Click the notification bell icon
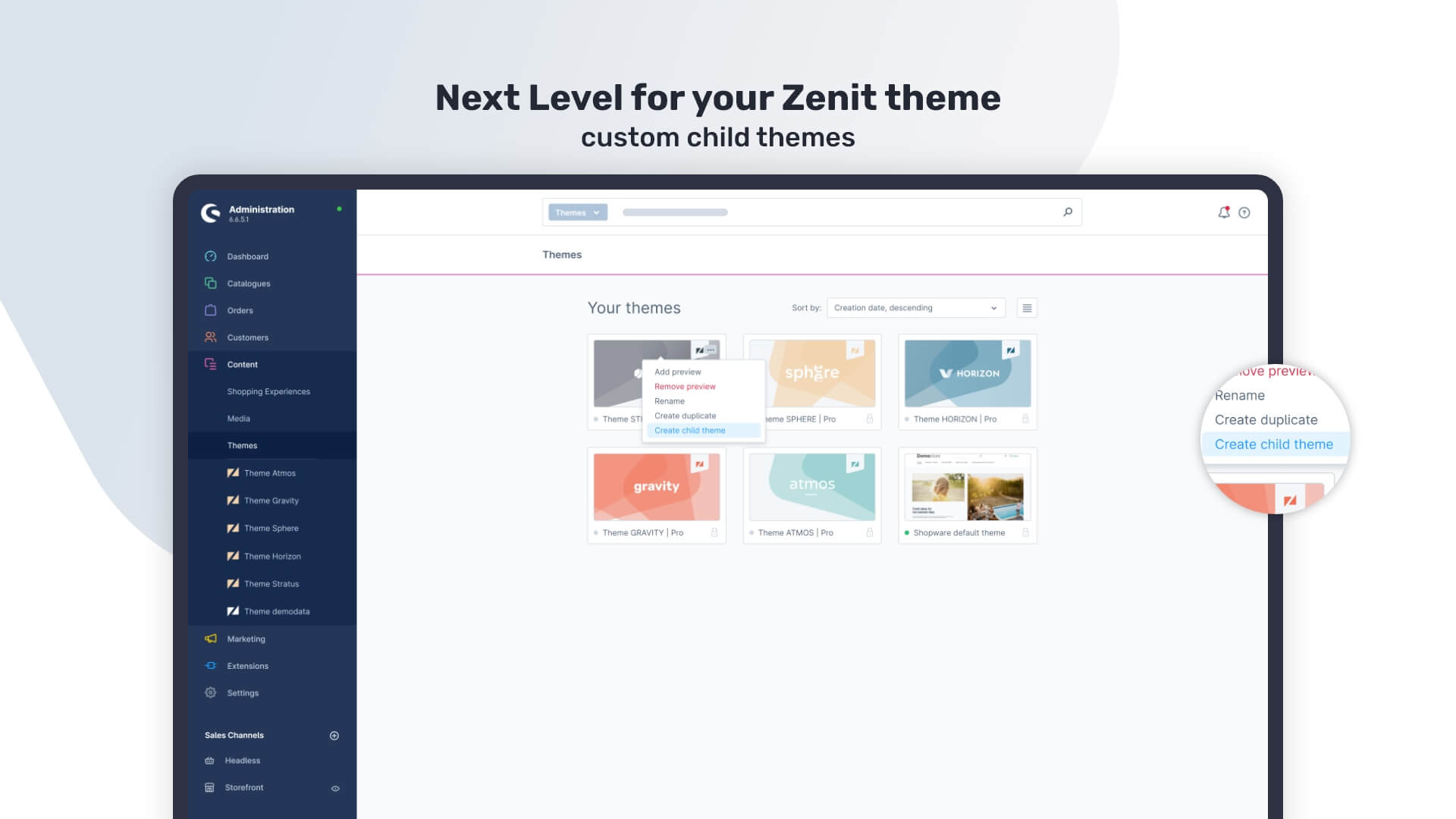The image size is (1456, 819). point(1224,212)
